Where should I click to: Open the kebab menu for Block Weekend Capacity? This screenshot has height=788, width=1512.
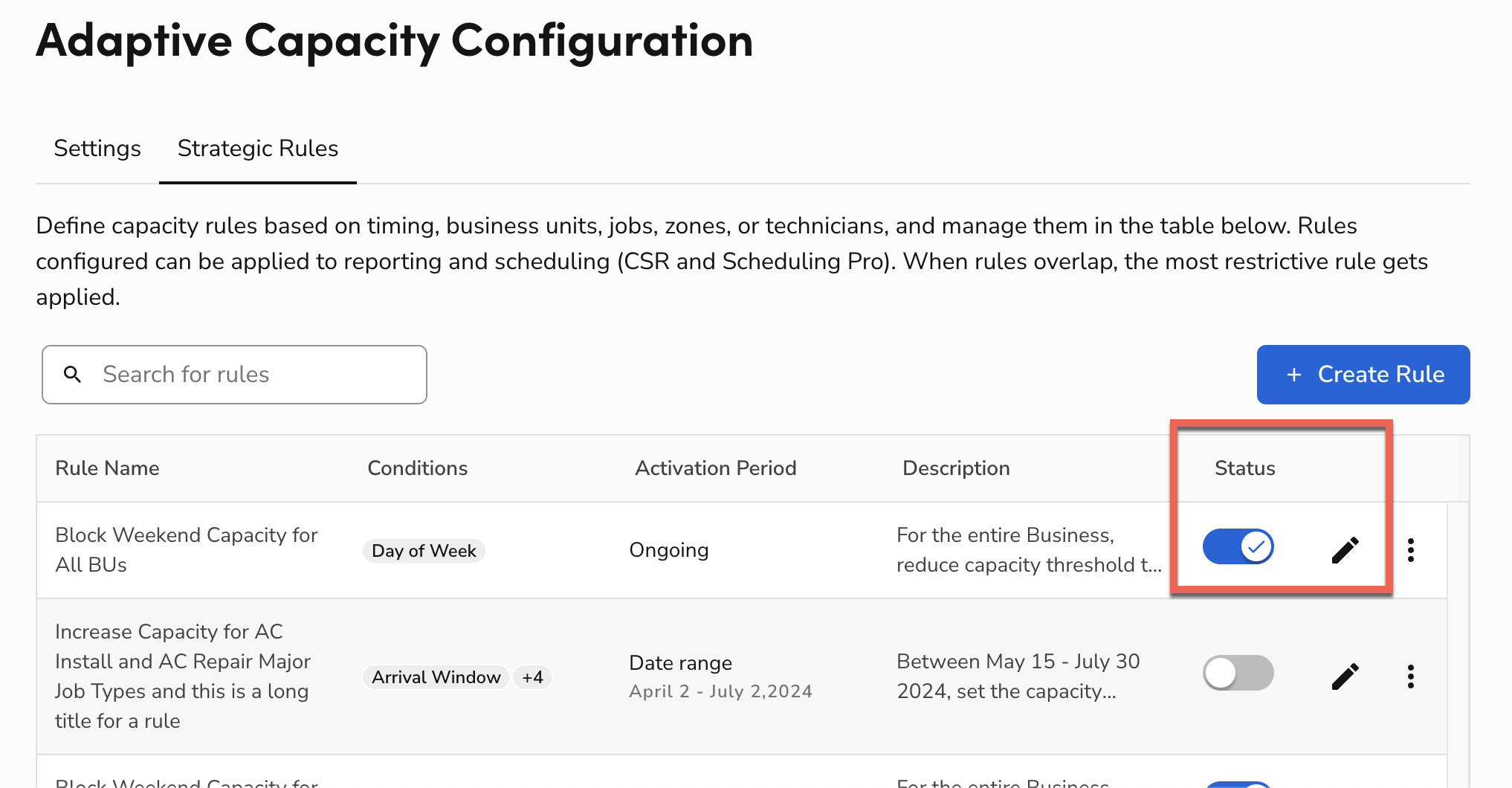(x=1410, y=549)
